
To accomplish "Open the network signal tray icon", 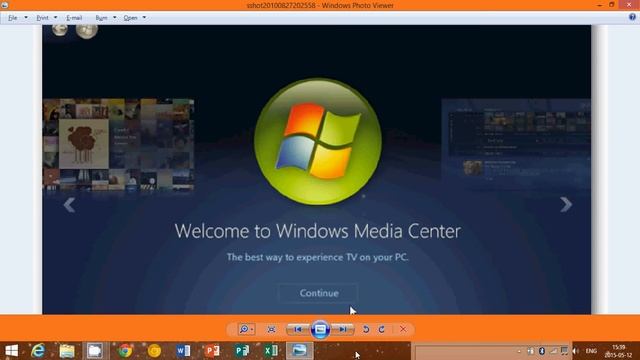I will [553, 351].
